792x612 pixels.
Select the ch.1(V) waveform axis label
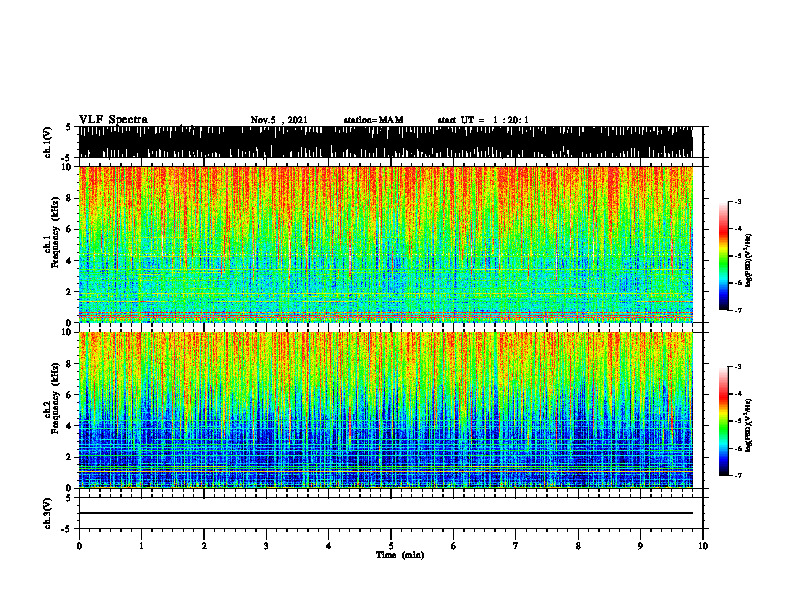click(48, 142)
